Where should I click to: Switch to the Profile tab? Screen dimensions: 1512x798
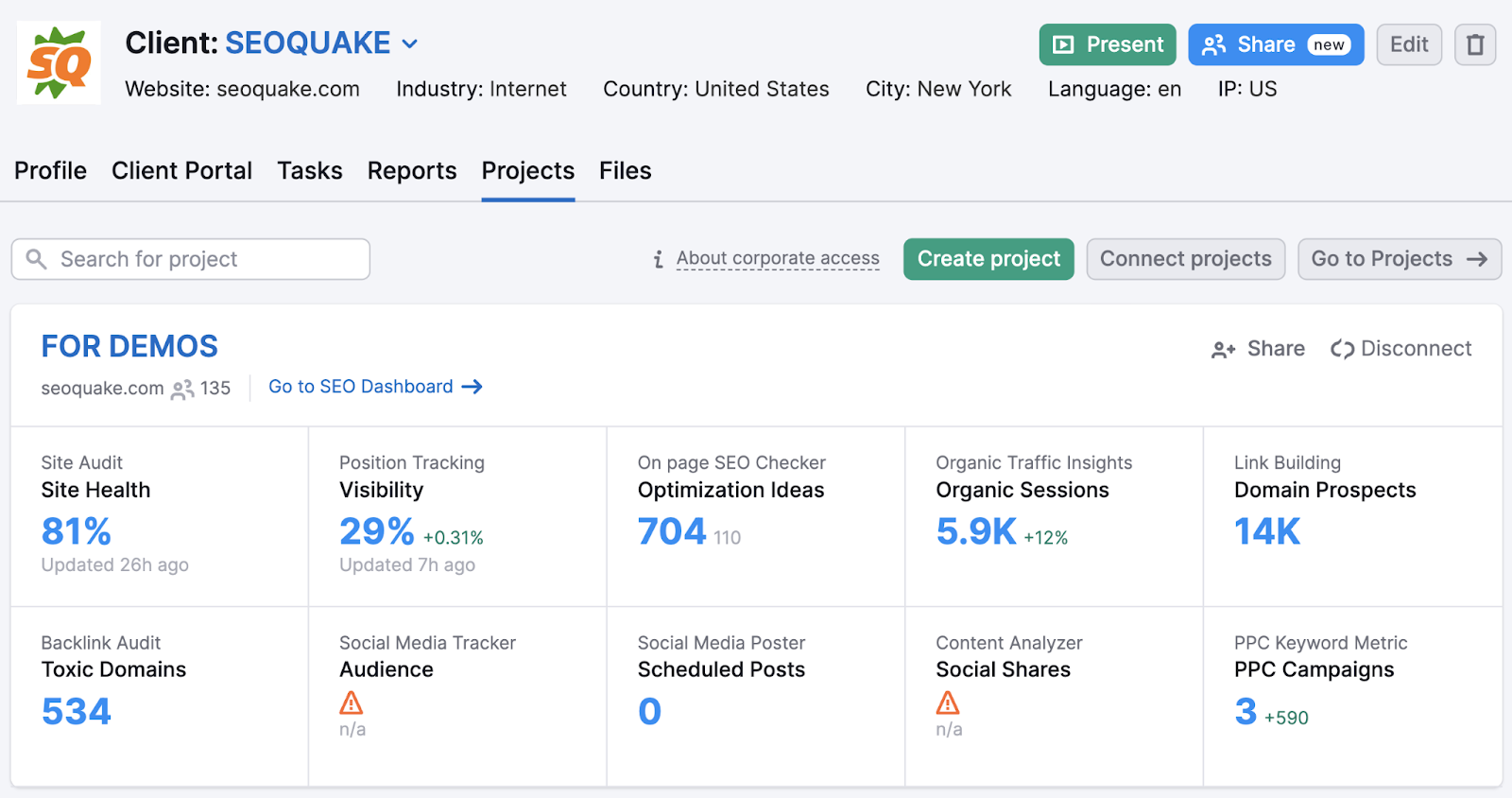[x=50, y=170]
